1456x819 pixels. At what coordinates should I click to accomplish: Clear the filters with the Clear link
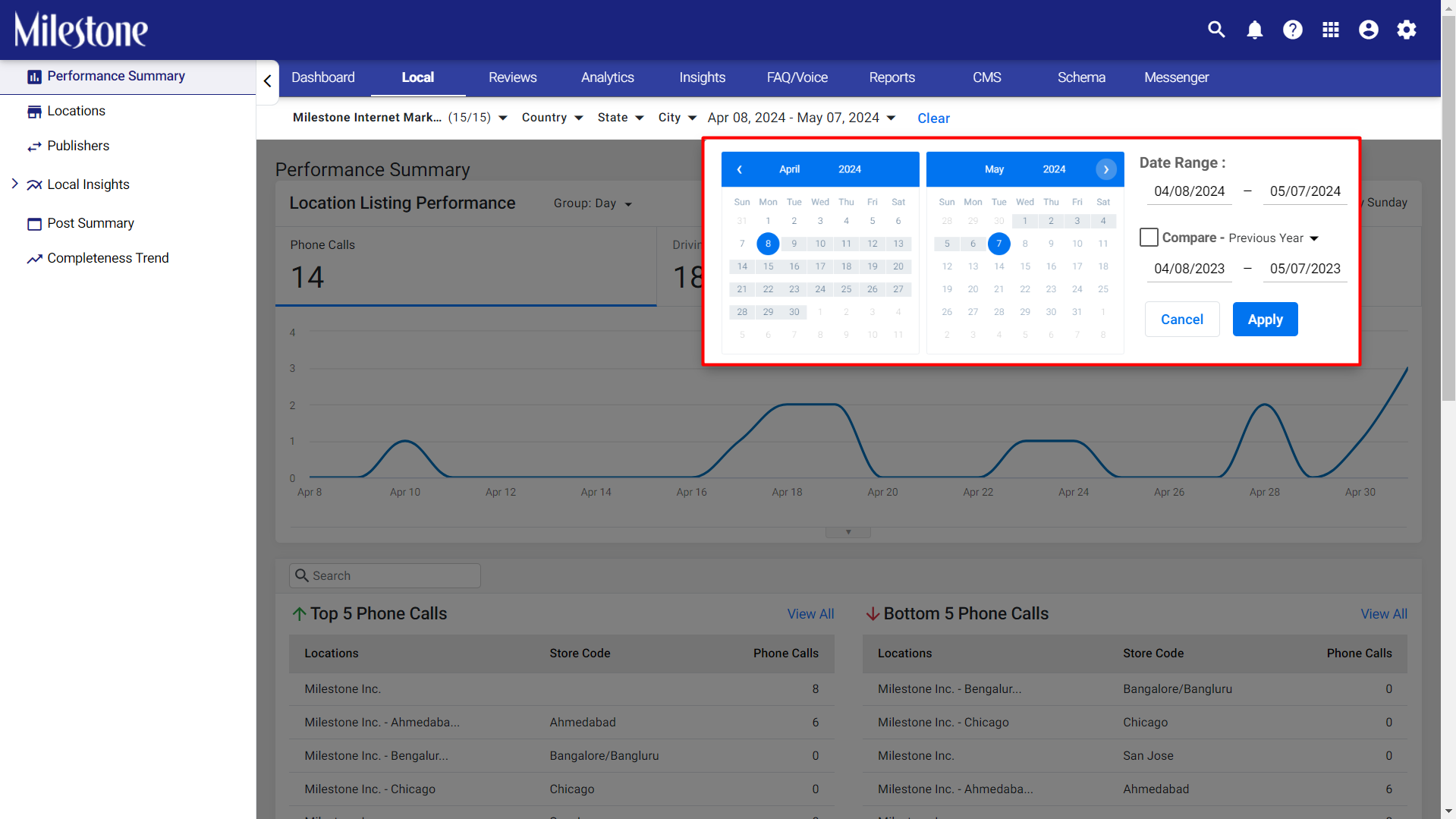(x=933, y=118)
